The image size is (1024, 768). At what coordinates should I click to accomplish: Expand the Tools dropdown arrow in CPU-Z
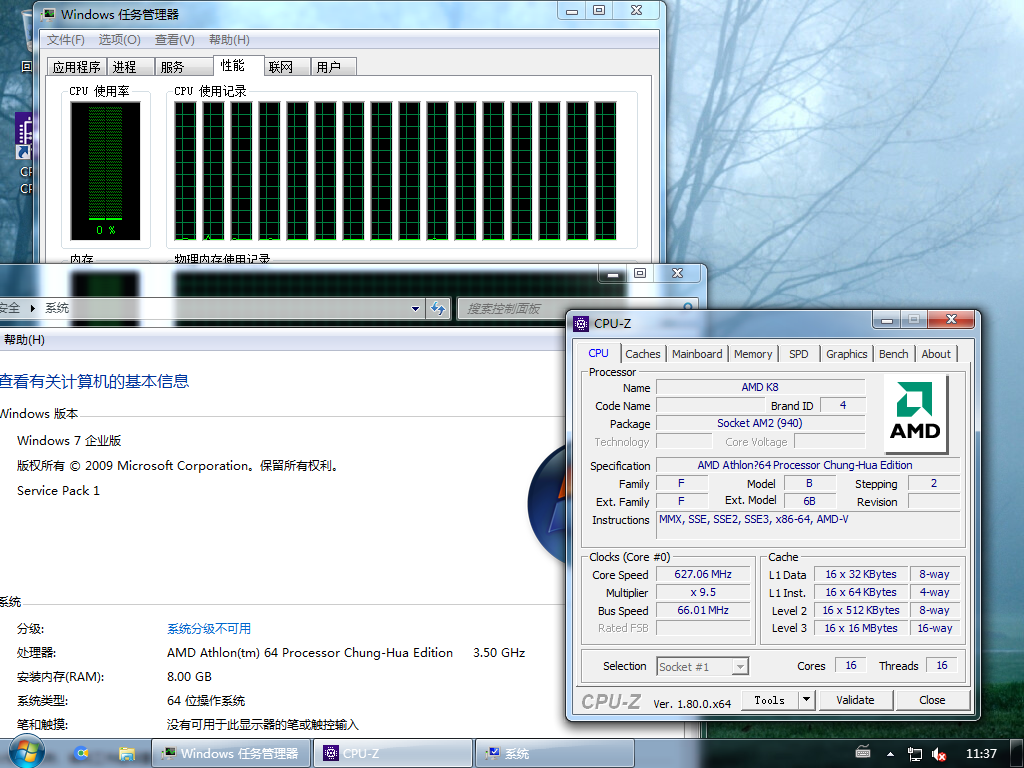807,699
